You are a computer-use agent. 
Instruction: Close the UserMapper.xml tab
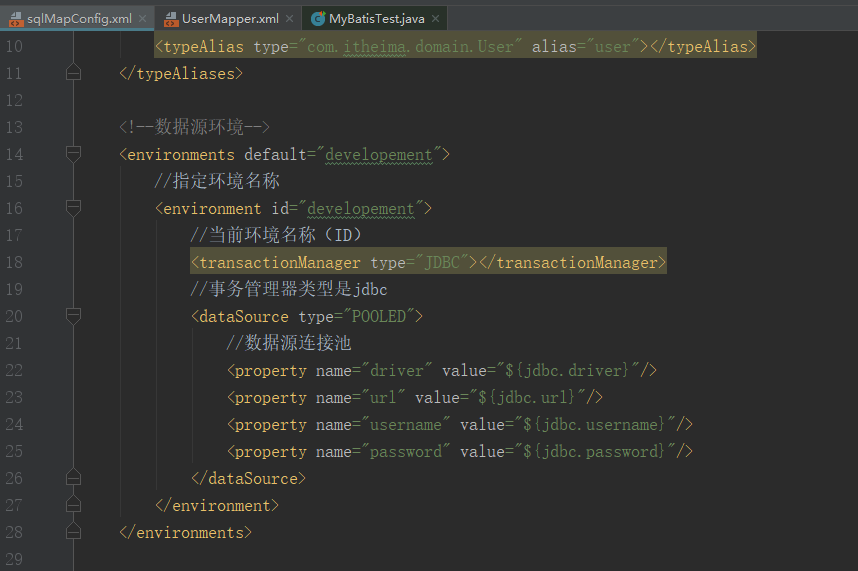click(289, 19)
